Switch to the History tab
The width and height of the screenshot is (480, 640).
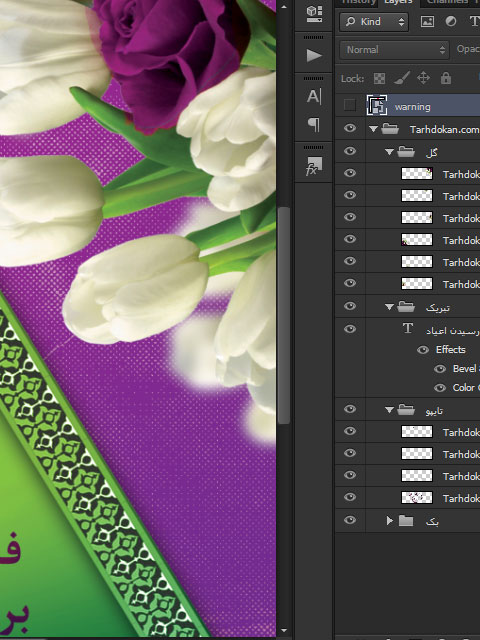click(x=358, y=2)
